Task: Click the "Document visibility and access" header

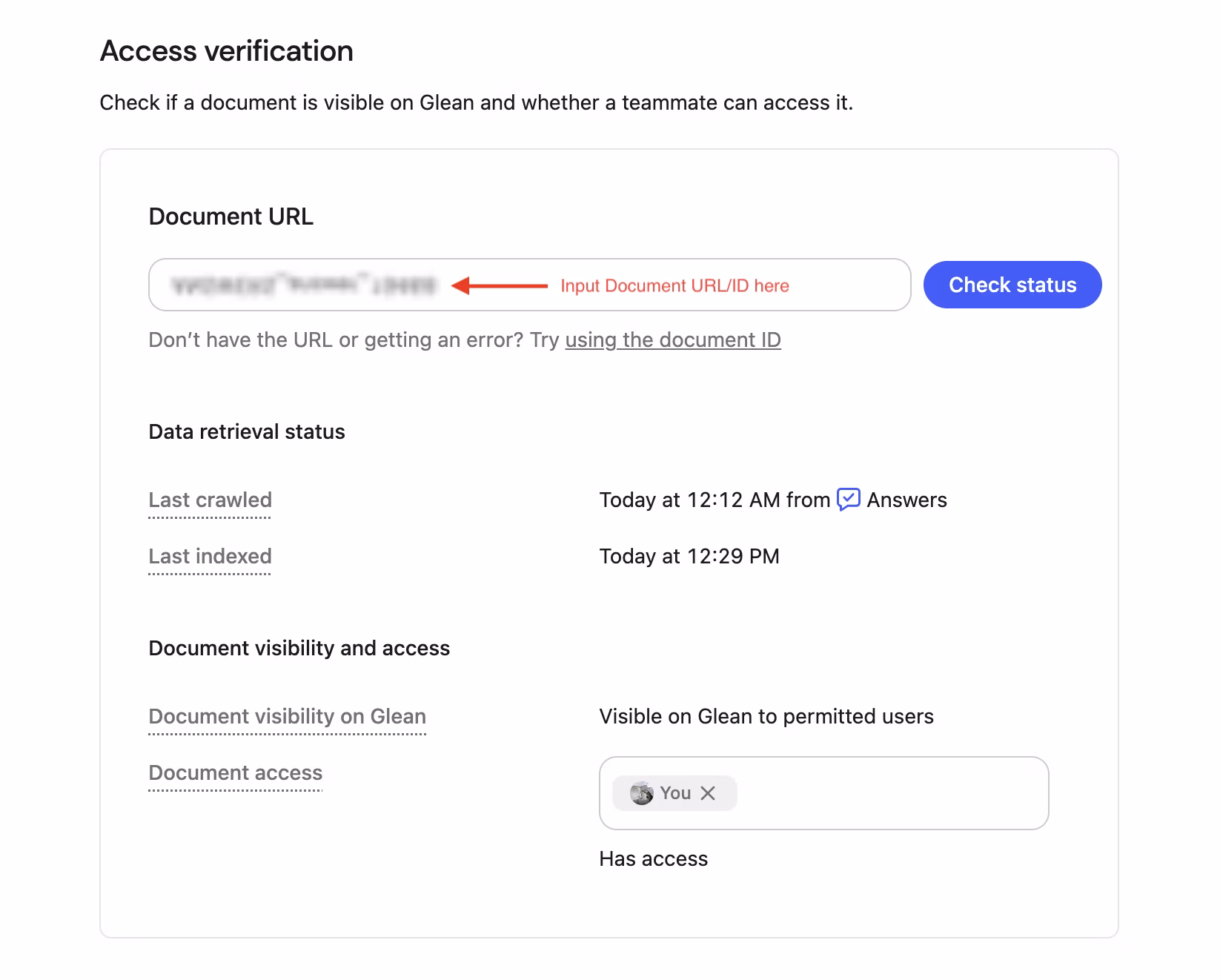Action: (x=299, y=647)
